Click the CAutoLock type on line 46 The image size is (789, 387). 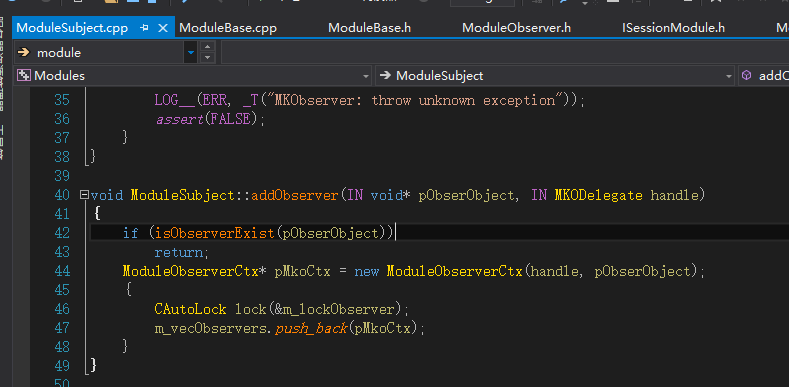point(190,309)
